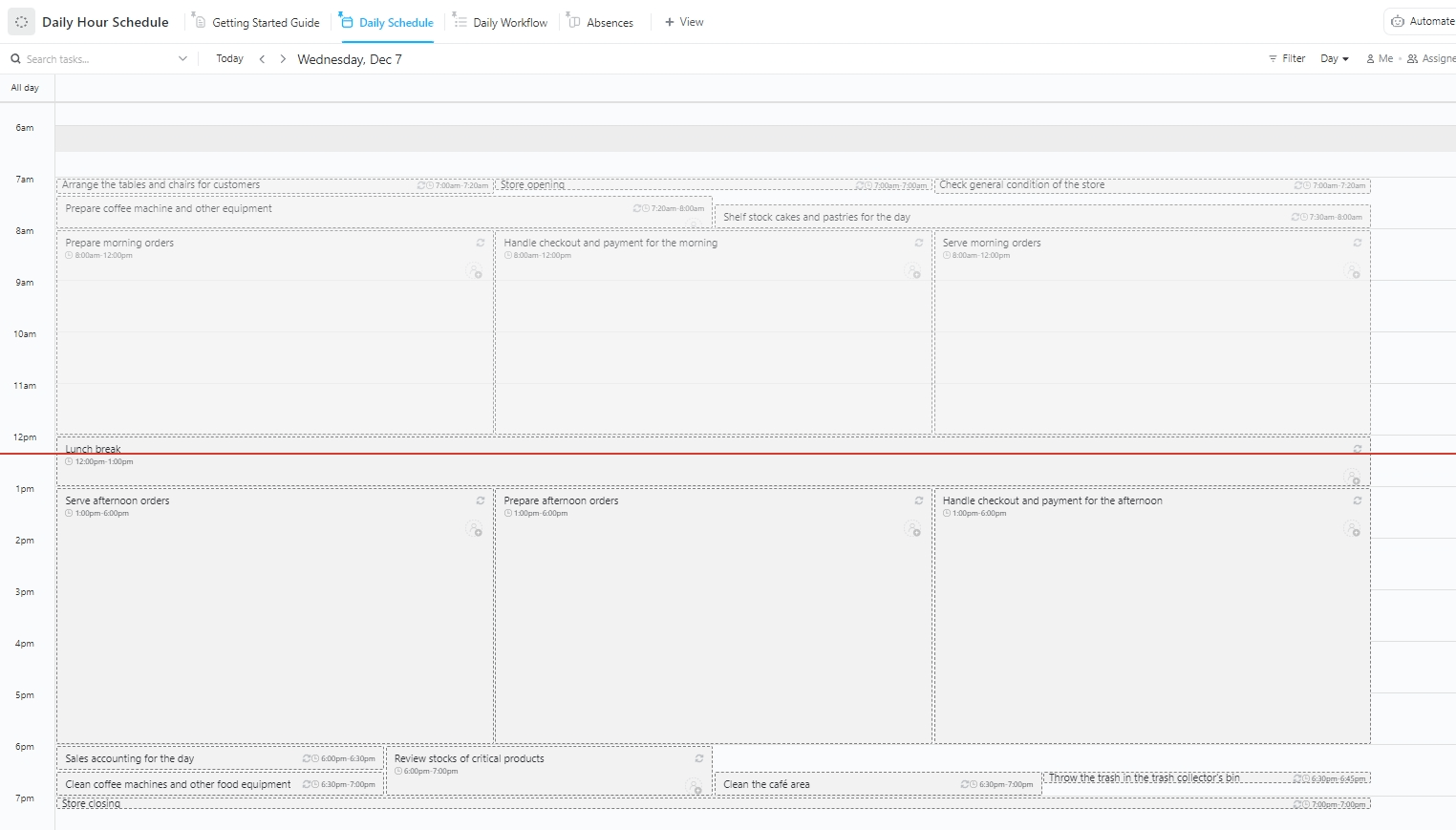
Task: Open the Filter options
Action: [x=1287, y=58]
